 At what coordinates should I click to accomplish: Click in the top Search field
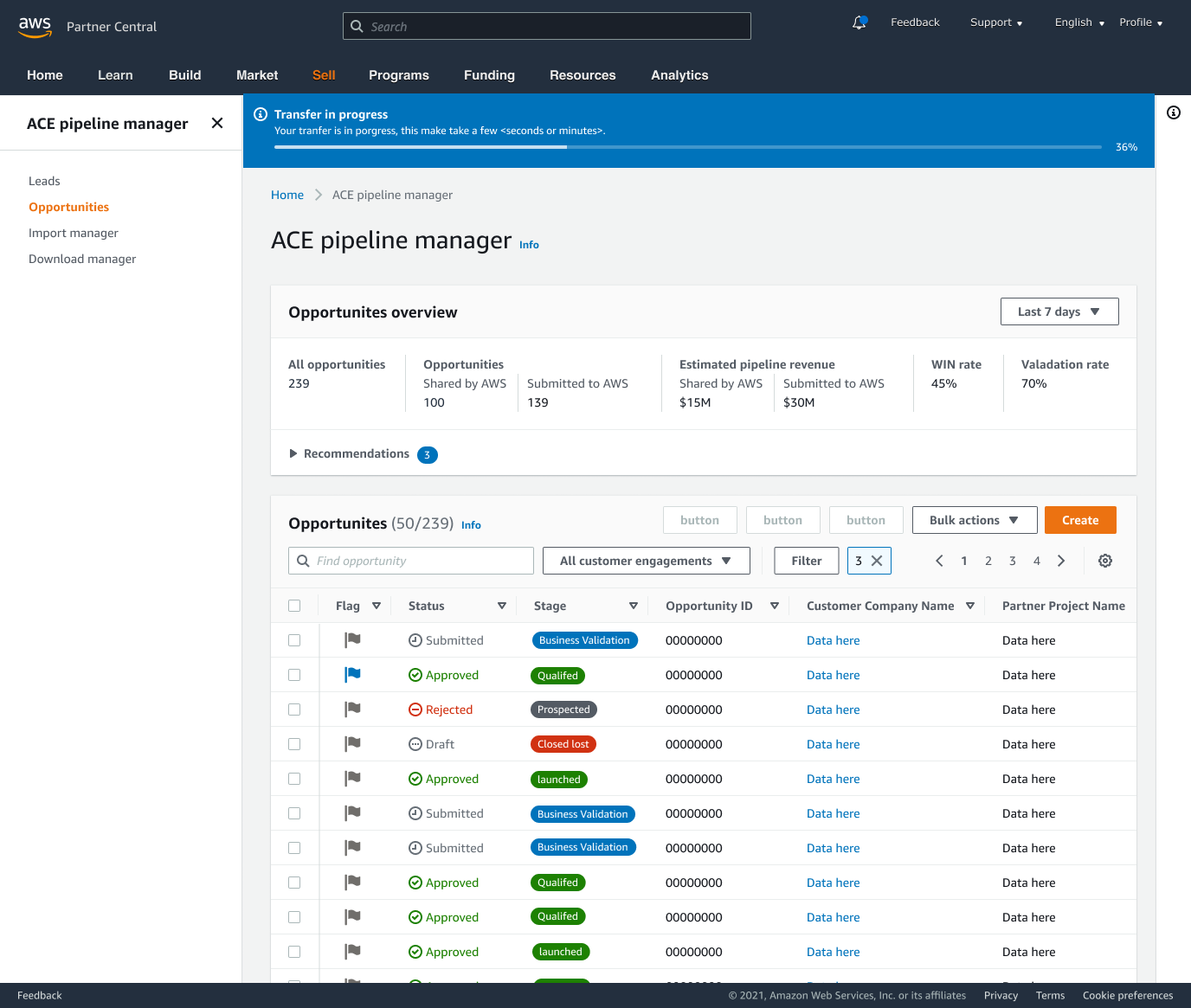[x=547, y=26]
